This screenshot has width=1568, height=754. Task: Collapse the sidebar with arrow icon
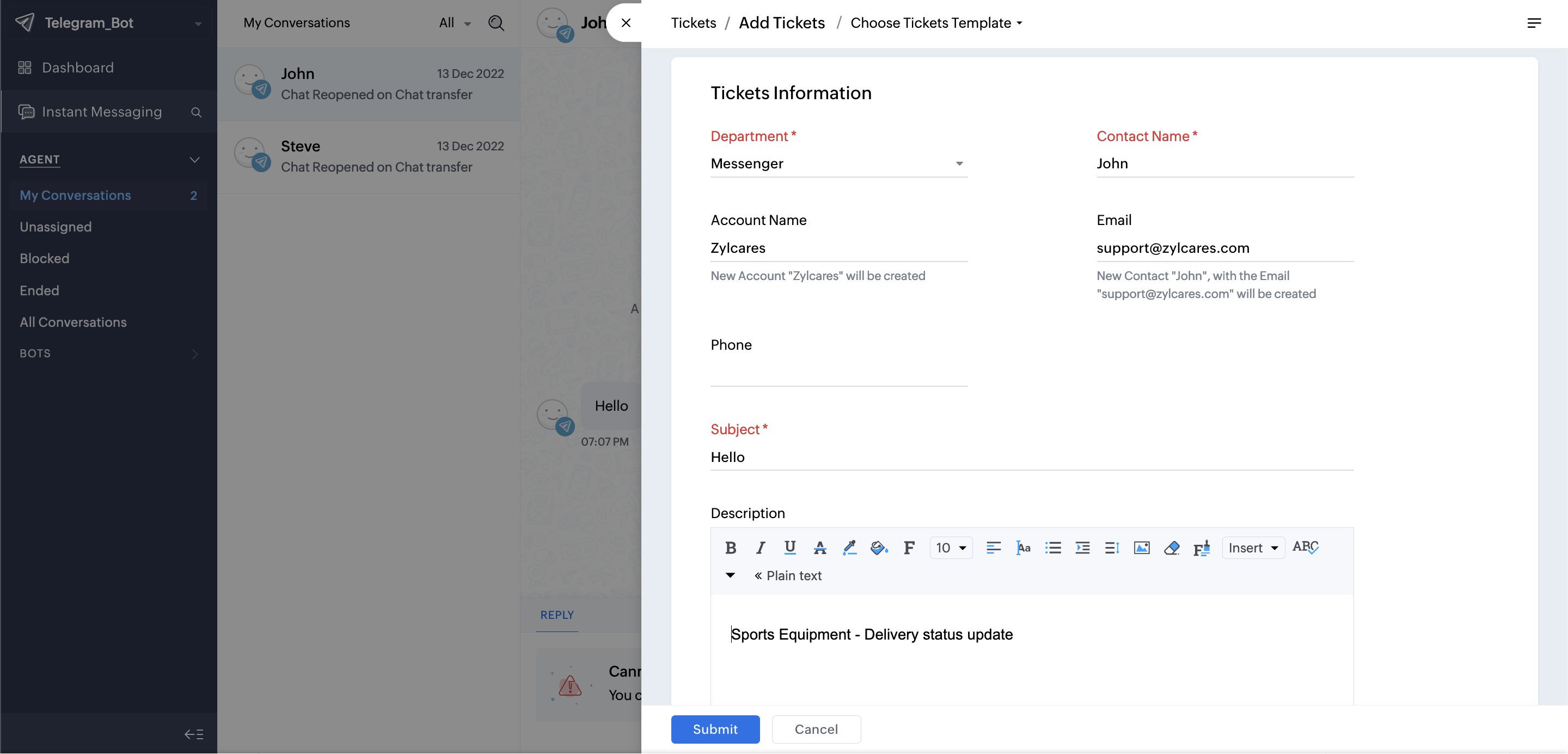[194, 734]
